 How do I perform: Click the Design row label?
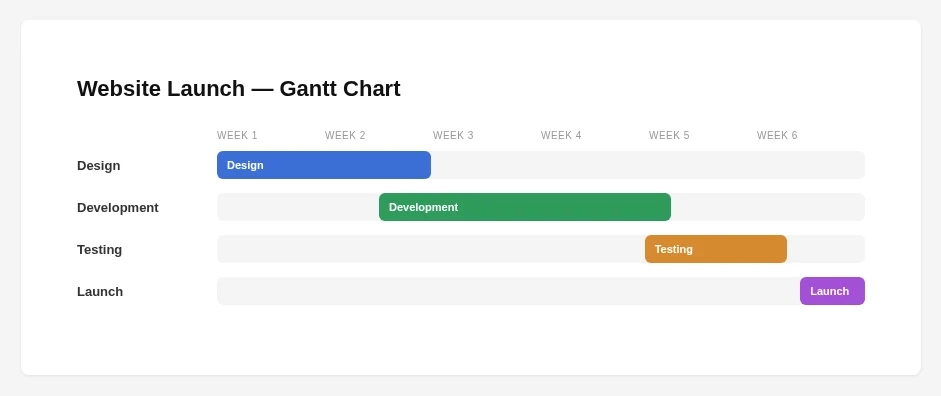tap(98, 166)
